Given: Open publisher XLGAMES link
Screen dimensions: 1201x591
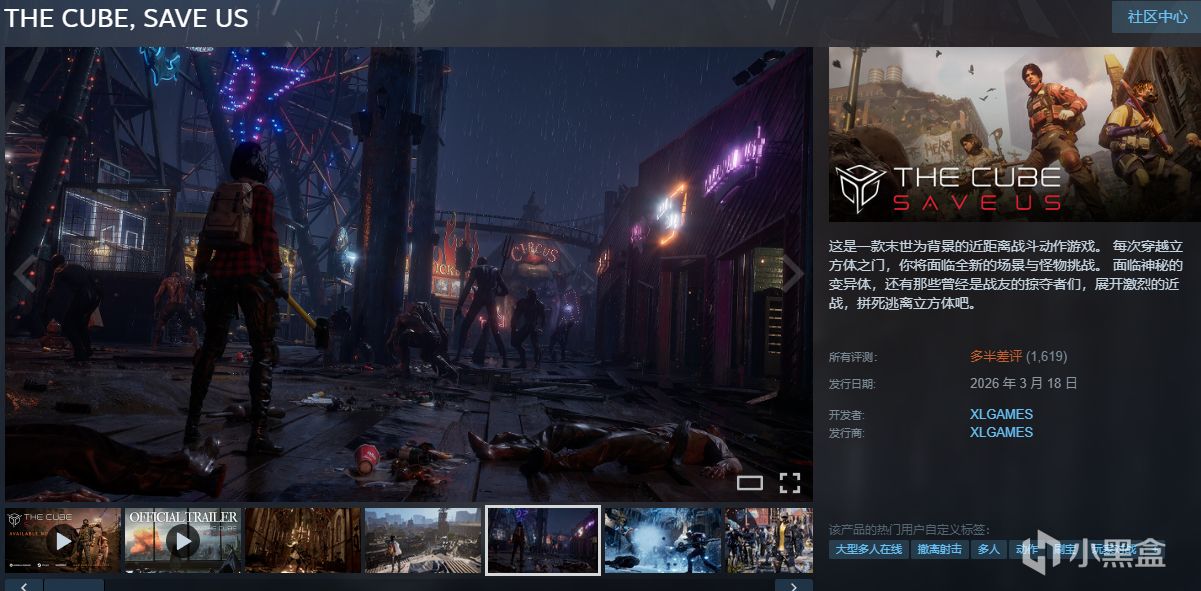Looking at the screenshot, I should tap(1001, 432).
